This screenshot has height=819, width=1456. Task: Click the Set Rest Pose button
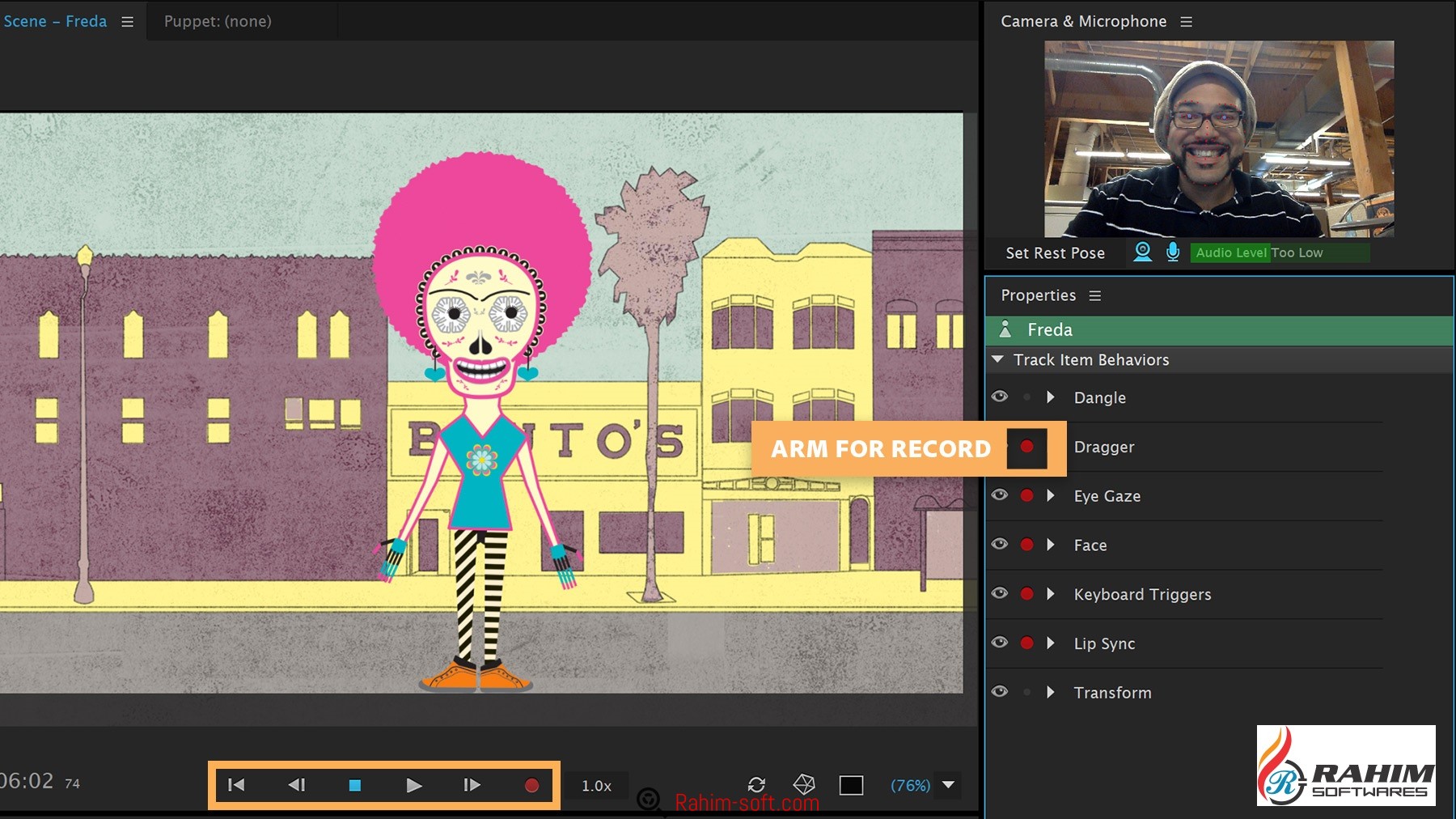tap(1055, 253)
